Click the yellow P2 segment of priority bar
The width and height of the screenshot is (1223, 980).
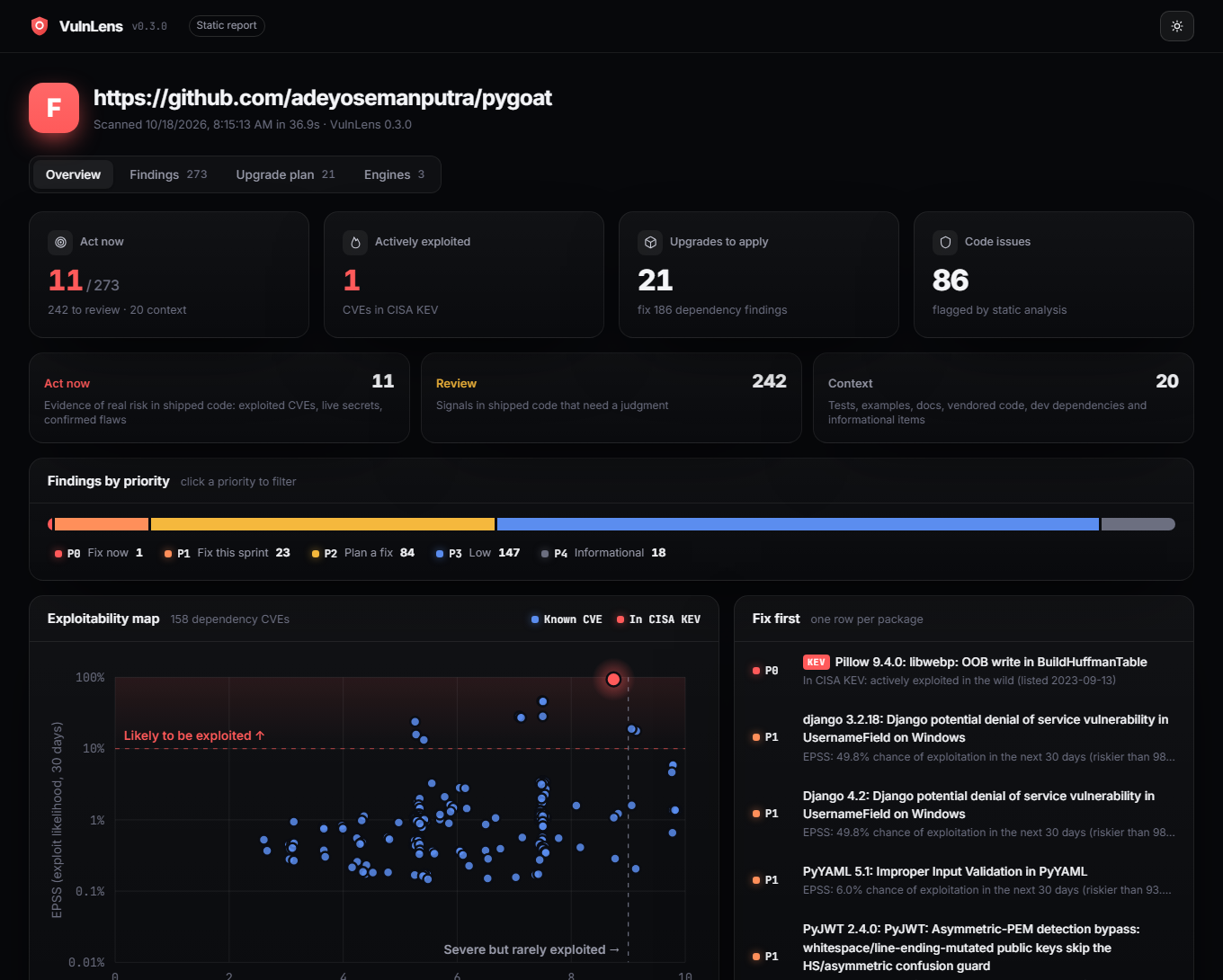pos(323,524)
